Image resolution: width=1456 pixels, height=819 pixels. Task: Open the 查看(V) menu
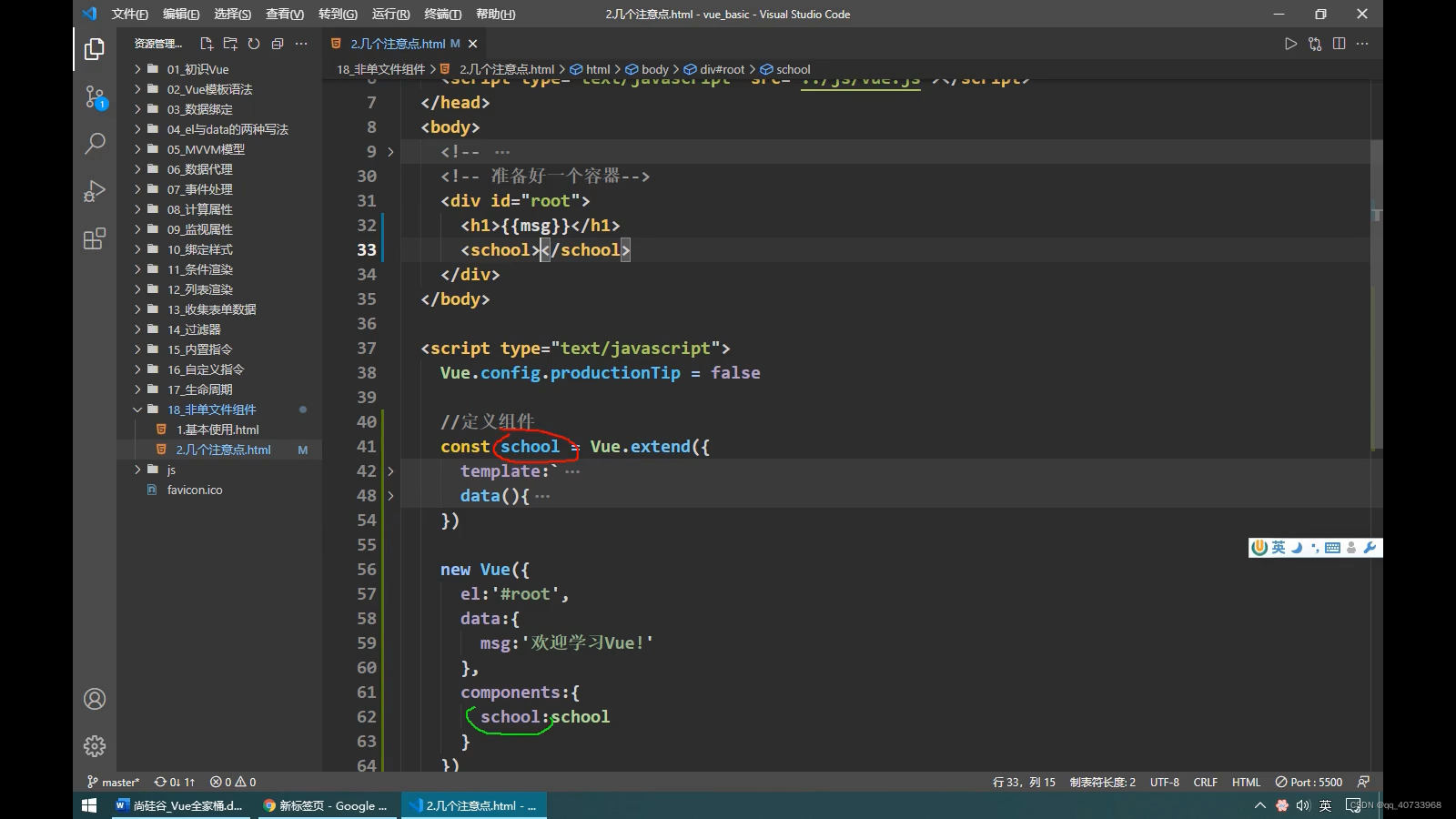coord(285,14)
